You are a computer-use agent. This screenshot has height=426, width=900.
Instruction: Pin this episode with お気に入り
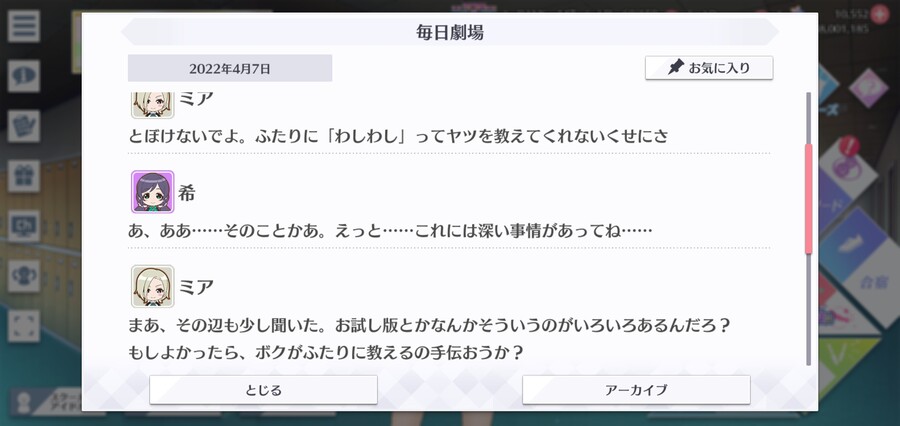pyautogui.click(x=709, y=68)
